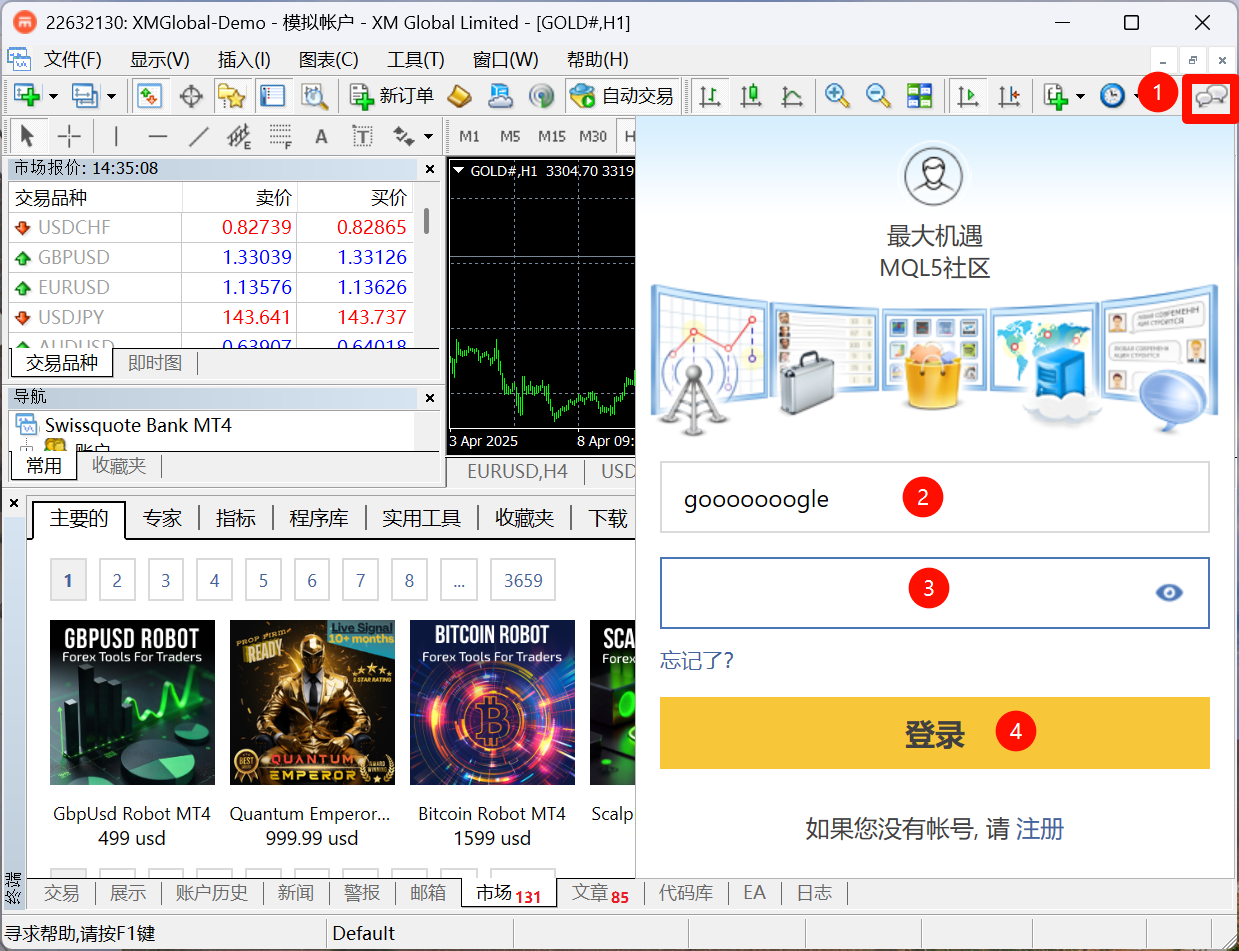Screen dimensions: 1239x951
Task: Click the Profiles toolbar icon
Action: point(85,96)
